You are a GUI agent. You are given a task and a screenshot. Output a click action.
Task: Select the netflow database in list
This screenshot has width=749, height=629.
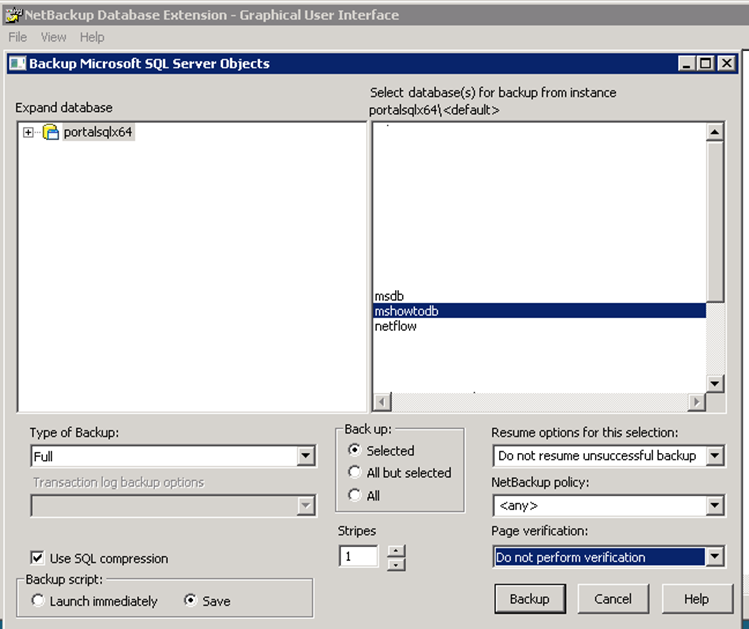396,326
